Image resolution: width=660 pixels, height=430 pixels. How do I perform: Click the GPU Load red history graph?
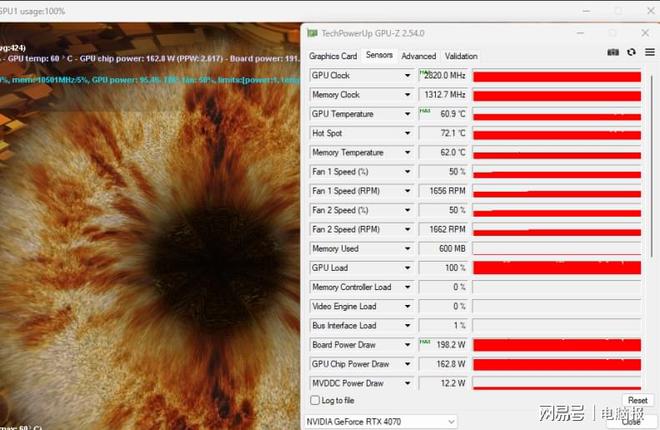pos(557,268)
